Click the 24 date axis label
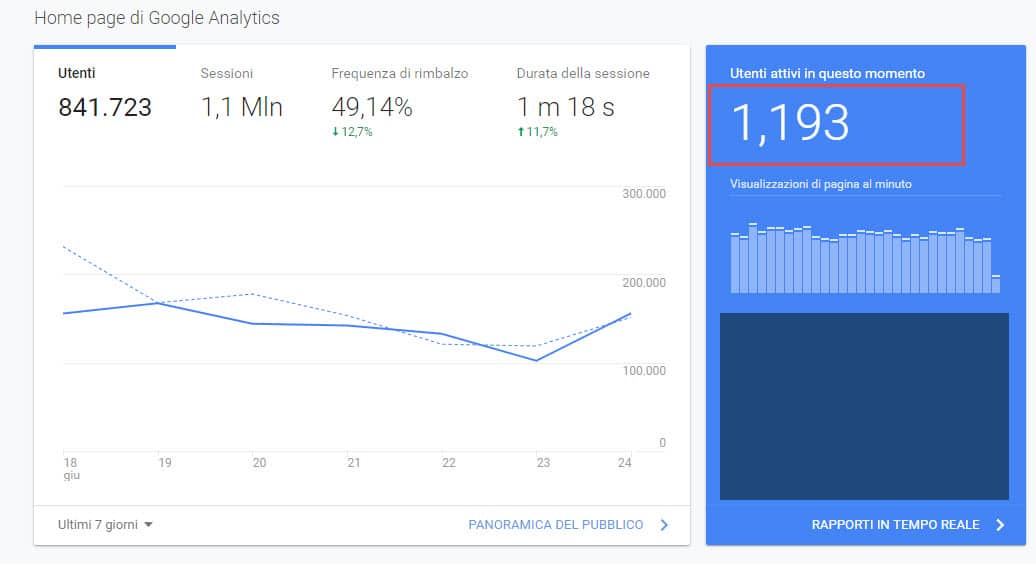This screenshot has width=1036, height=564. [x=624, y=463]
